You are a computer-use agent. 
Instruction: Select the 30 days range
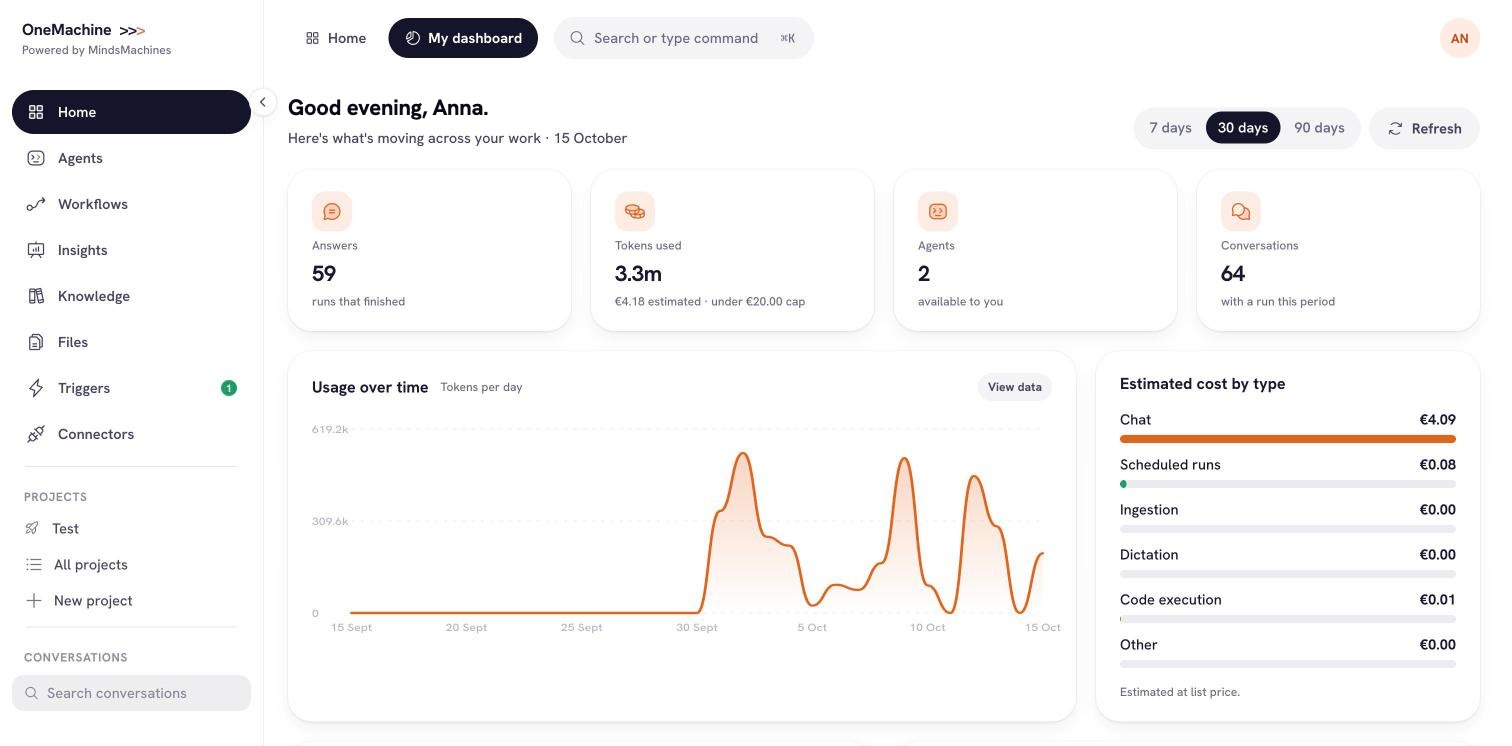coord(1243,128)
